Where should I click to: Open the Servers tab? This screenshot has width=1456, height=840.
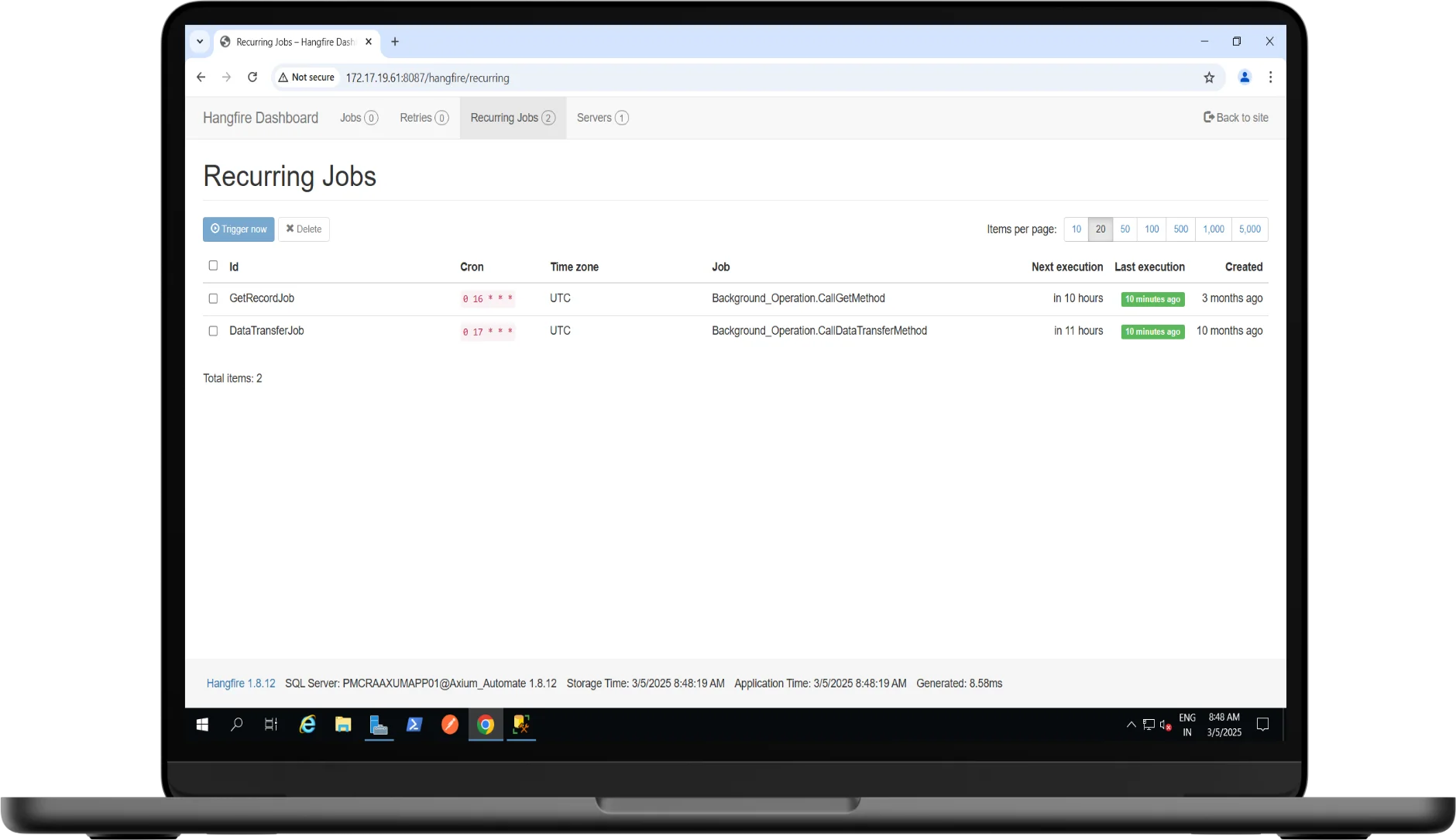(x=603, y=118)
